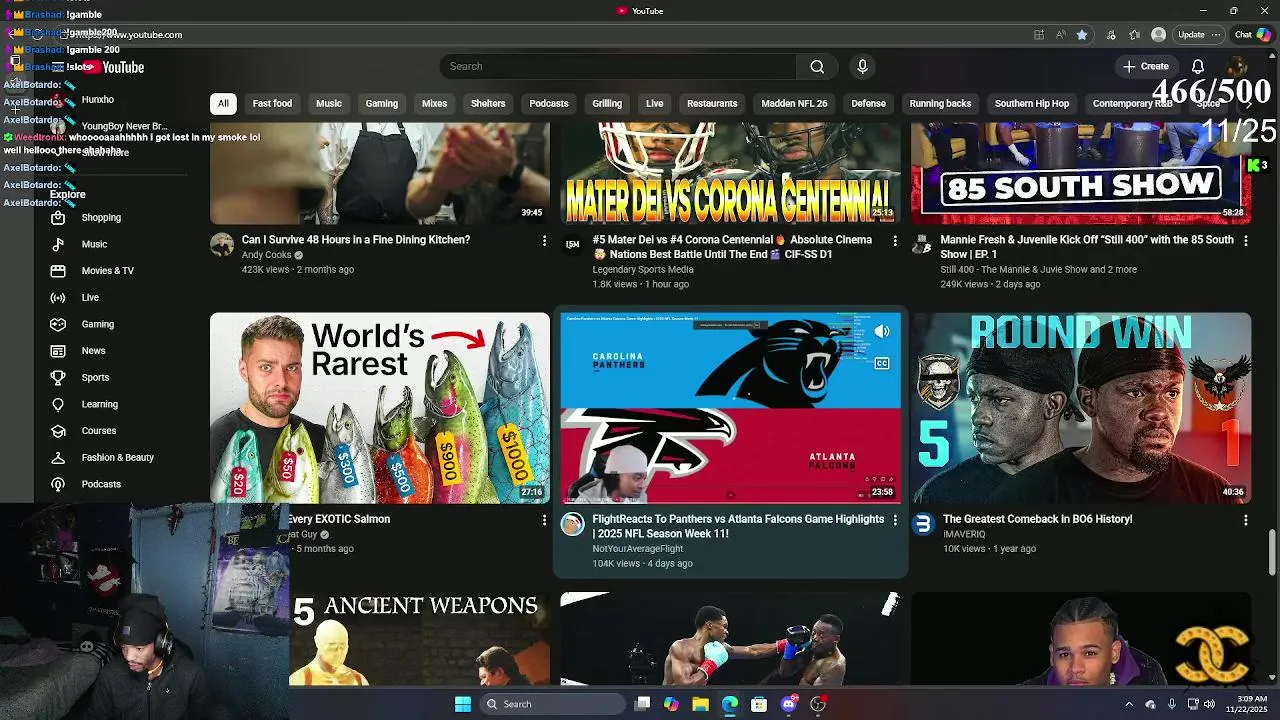The width and height of the screenshot is (1280, 720).
Task: Toggle captions on Panthers vs Falcons preview
Action: tap(881, 364)
